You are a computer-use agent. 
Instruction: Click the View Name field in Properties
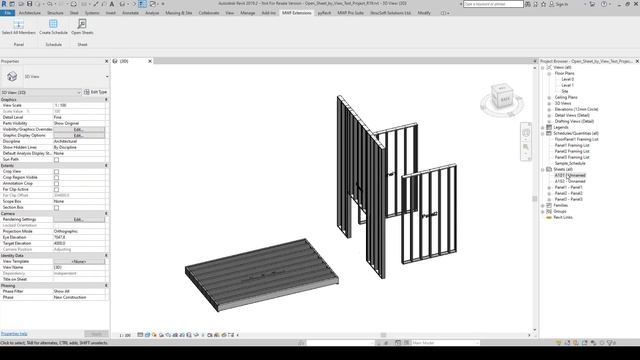pyautogui.click(x=79, y=267)
